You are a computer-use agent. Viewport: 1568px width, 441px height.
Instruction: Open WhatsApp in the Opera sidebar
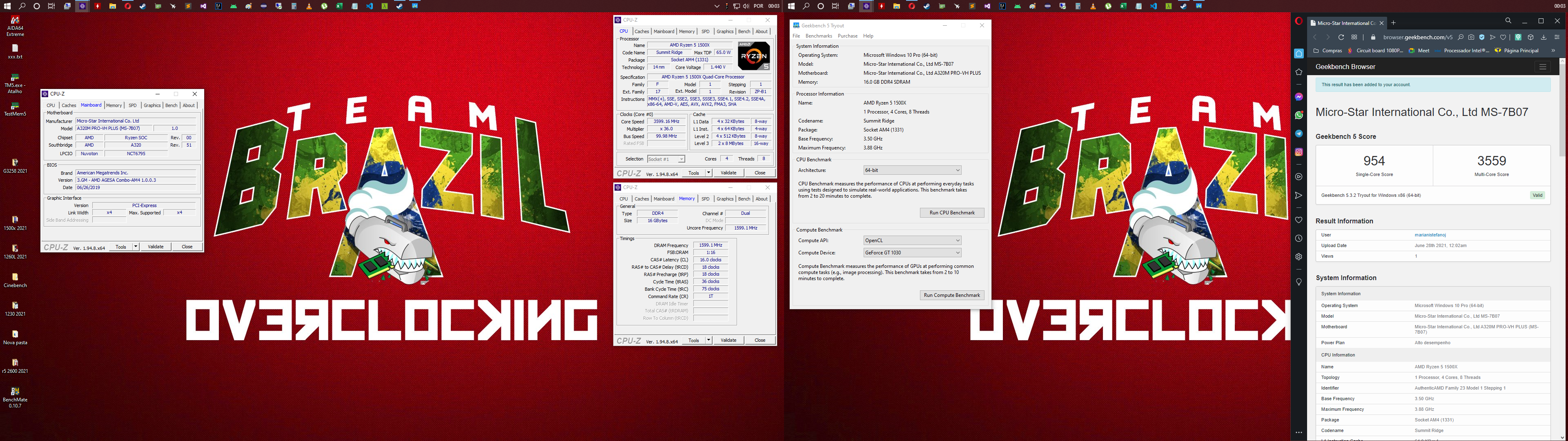(1298, 115)
